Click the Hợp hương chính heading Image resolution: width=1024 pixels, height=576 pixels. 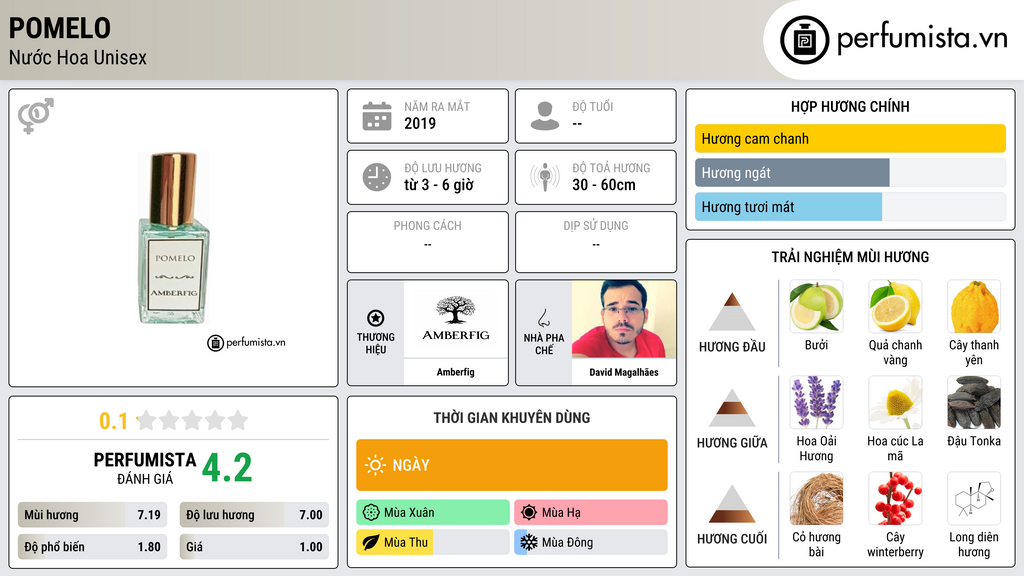(850, 106)
